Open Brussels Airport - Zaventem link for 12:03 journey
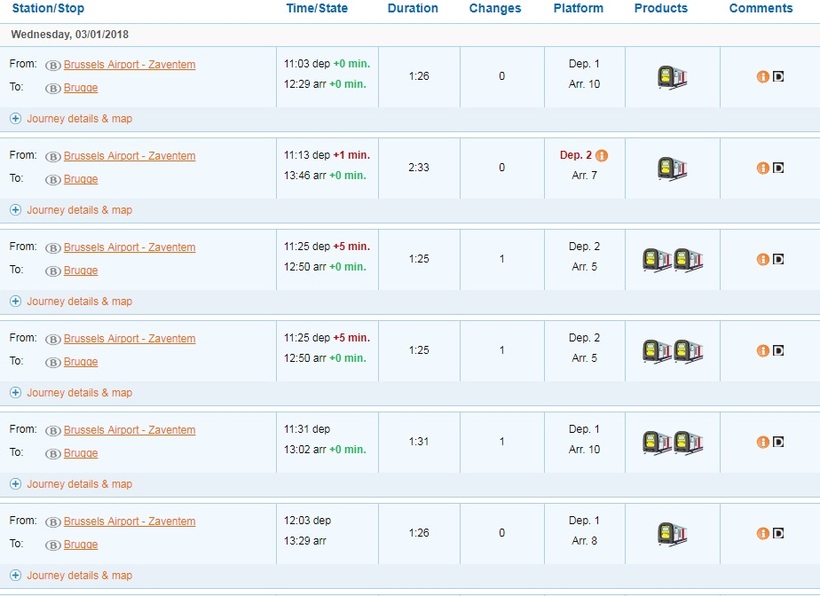 pyautogui.click(x=130, y=522)
